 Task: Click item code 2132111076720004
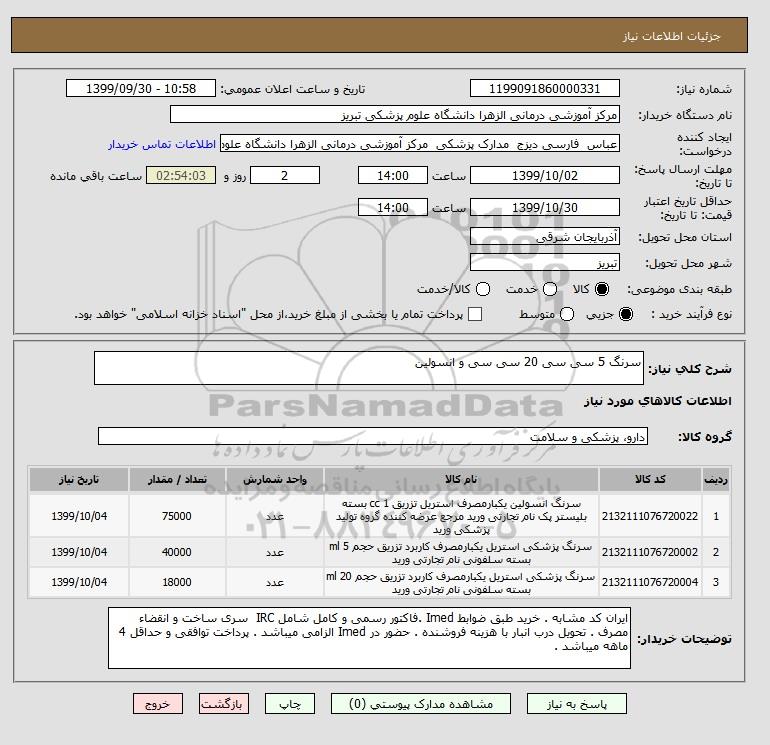coord(650,582)
